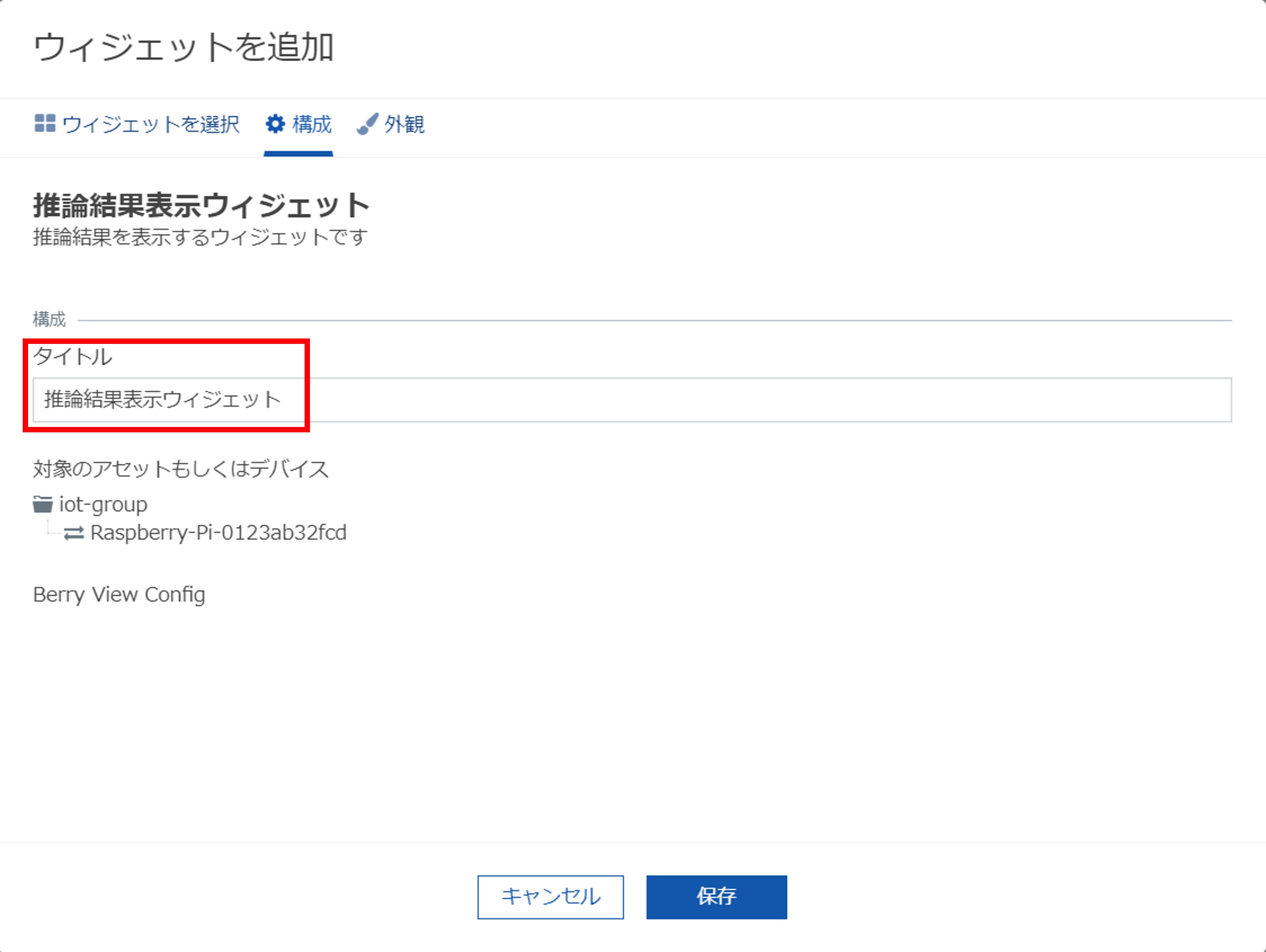
Task: Click the paintbrush icon beside 外観
Action: coord(367,123)
